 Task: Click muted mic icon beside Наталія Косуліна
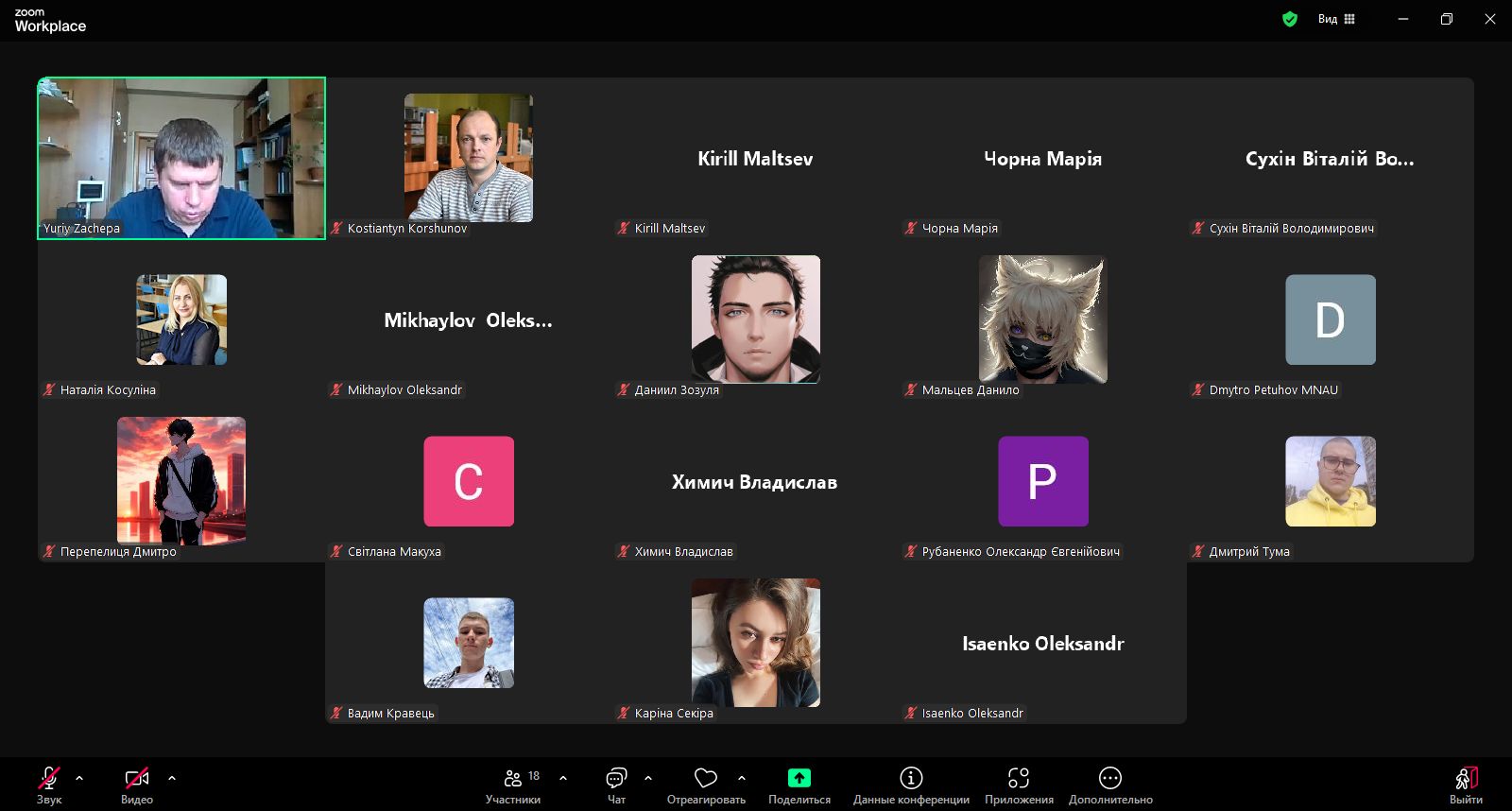(x=49, y=389)
